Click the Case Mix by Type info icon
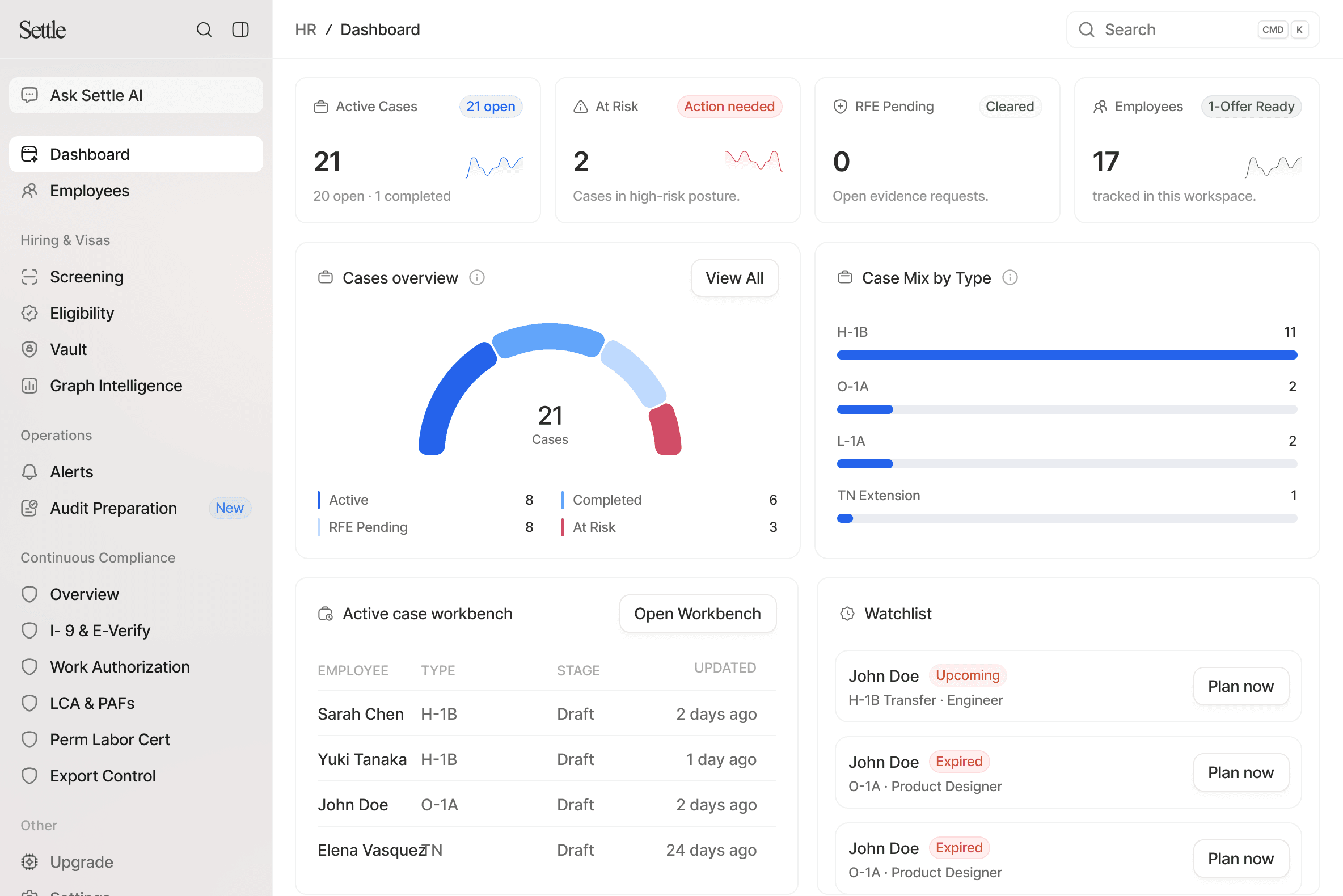The image size is (1343, 896). tap(1010, 278)
